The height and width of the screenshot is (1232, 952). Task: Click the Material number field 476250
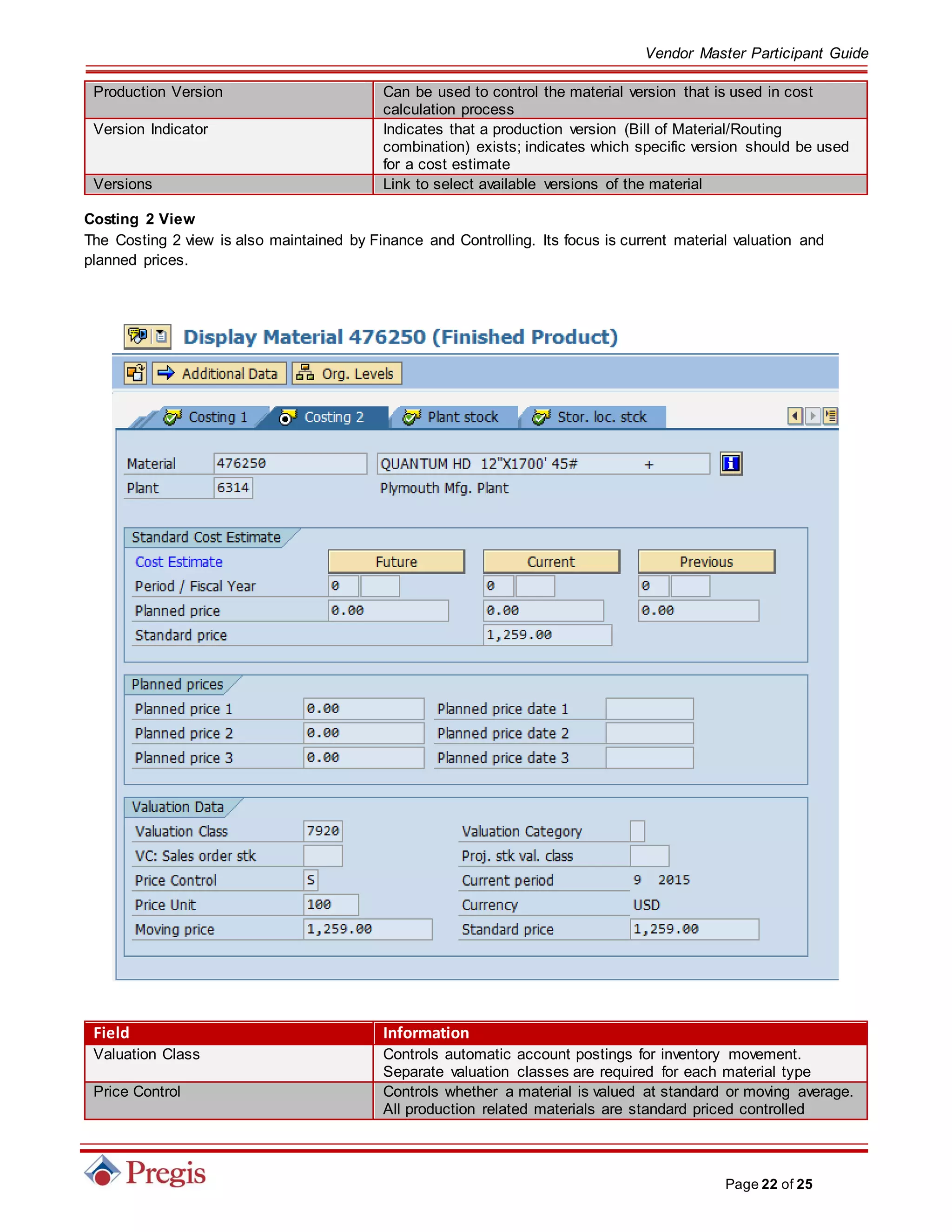[x=290, y=463]
